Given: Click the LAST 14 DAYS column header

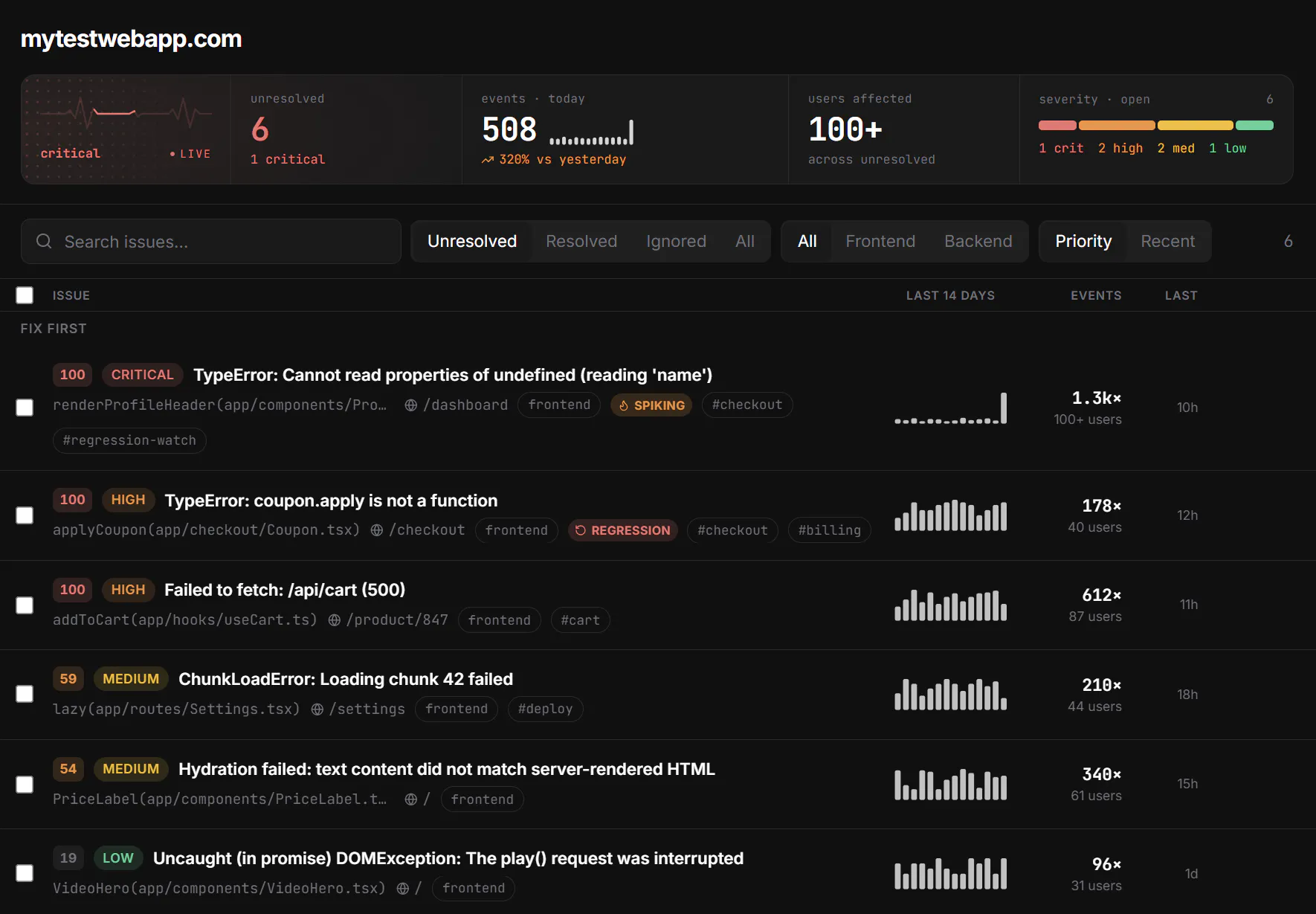Looking at the screenshot, I should (x=950, y=295).
